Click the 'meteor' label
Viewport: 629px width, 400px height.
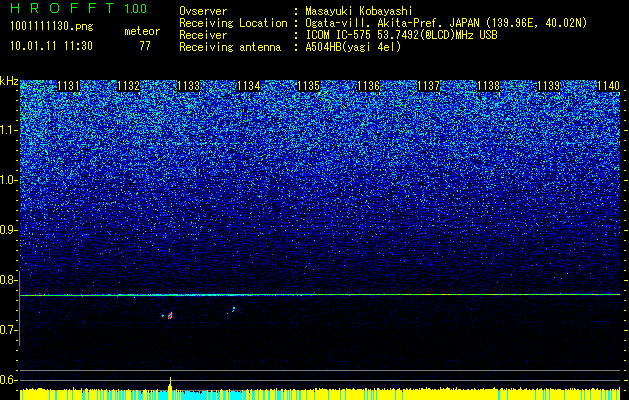tap(142, 31)
